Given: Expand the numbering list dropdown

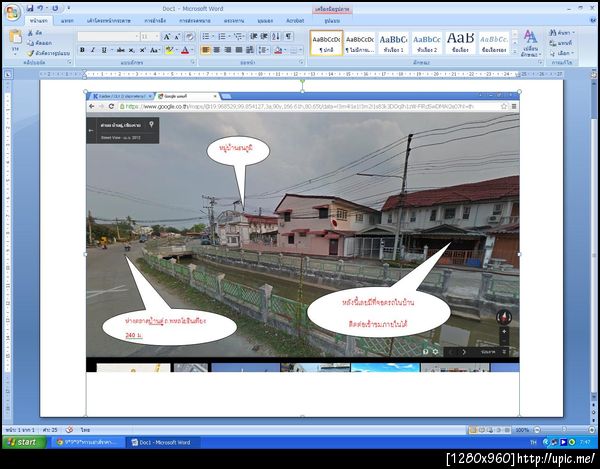Looking at the screenshot, I should (x=229, y=37).
